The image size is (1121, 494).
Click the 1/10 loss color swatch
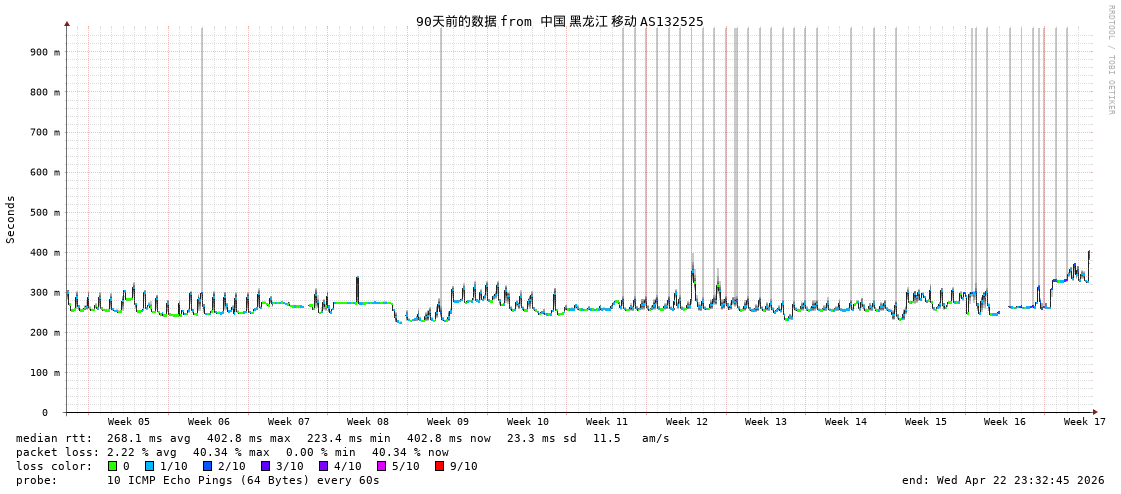click(149, 466)
